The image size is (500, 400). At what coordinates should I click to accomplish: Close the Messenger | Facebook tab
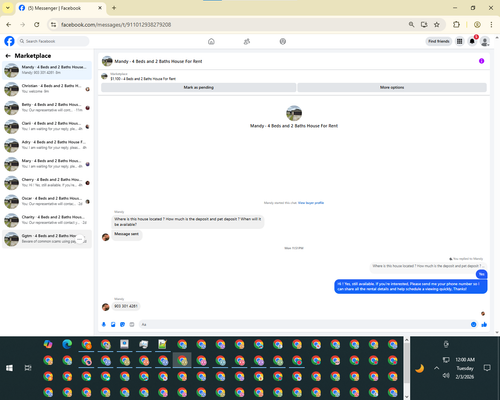coord(100,8)
